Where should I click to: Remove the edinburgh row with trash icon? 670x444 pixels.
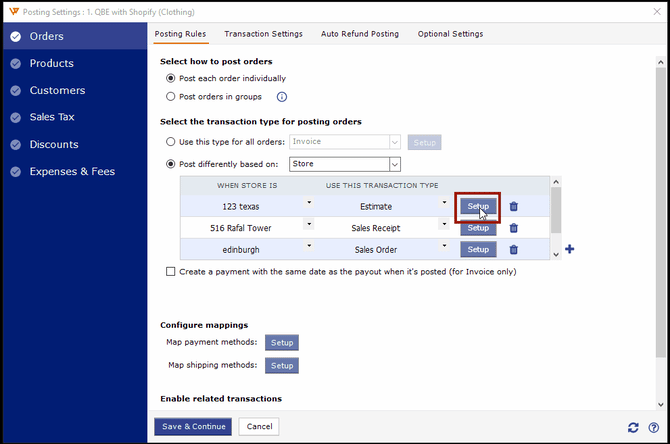[514, 249]
